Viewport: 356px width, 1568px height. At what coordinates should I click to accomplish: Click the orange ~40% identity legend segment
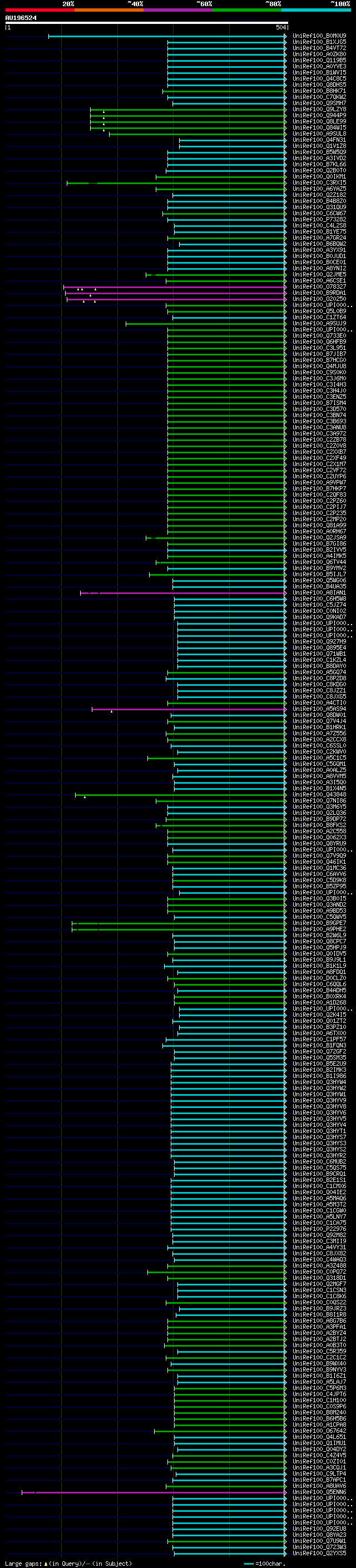109,10
